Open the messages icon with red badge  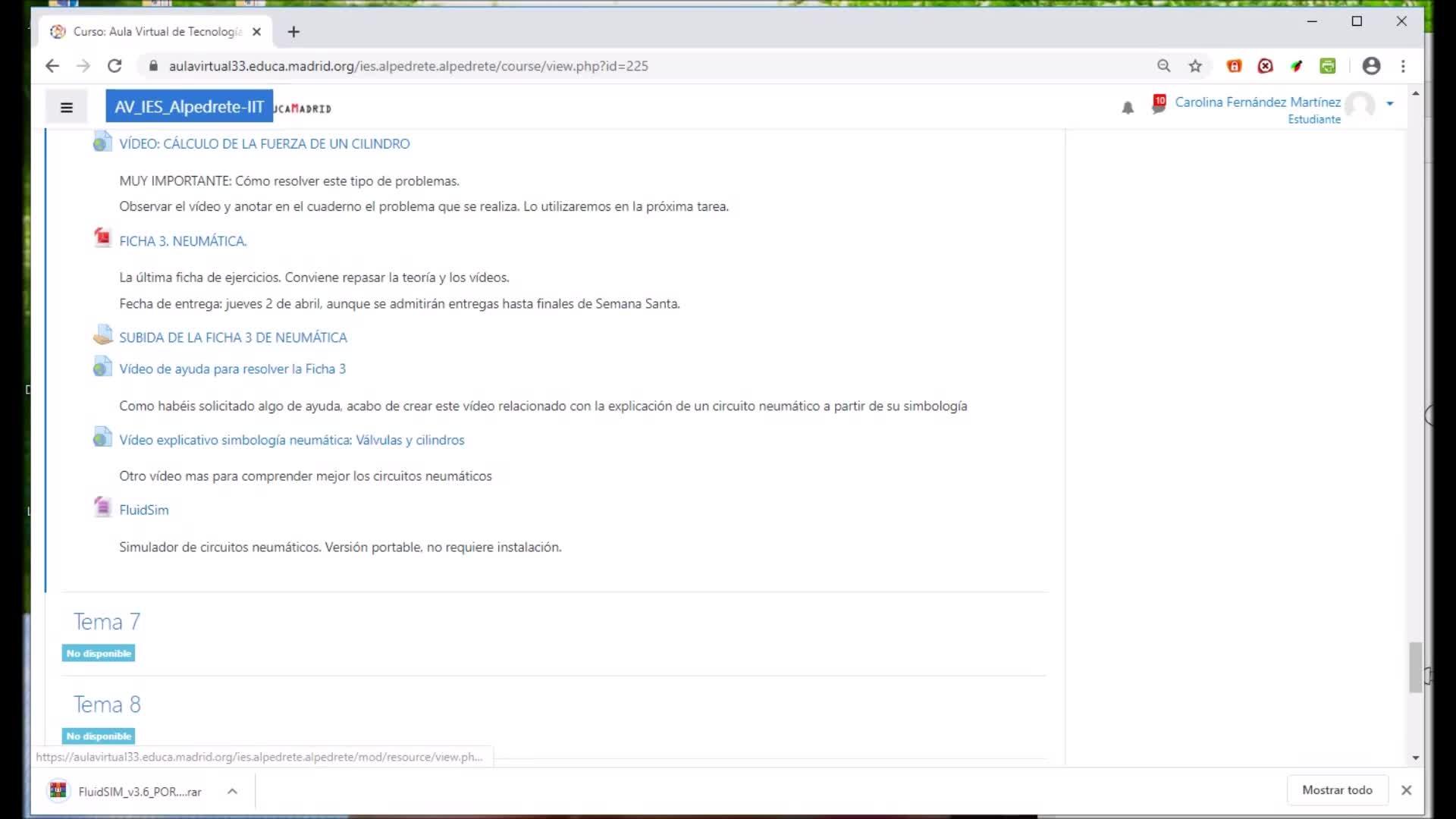tap(1158, 105)
